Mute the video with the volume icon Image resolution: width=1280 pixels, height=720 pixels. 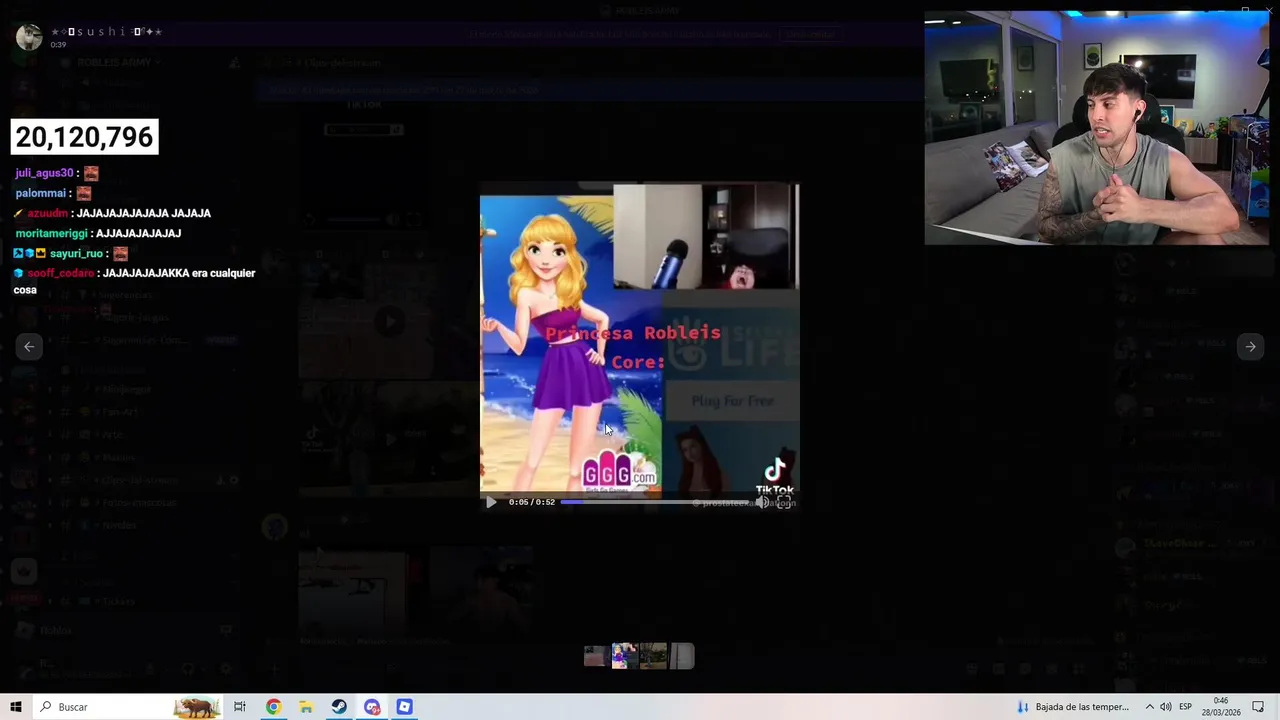[762, 502]
